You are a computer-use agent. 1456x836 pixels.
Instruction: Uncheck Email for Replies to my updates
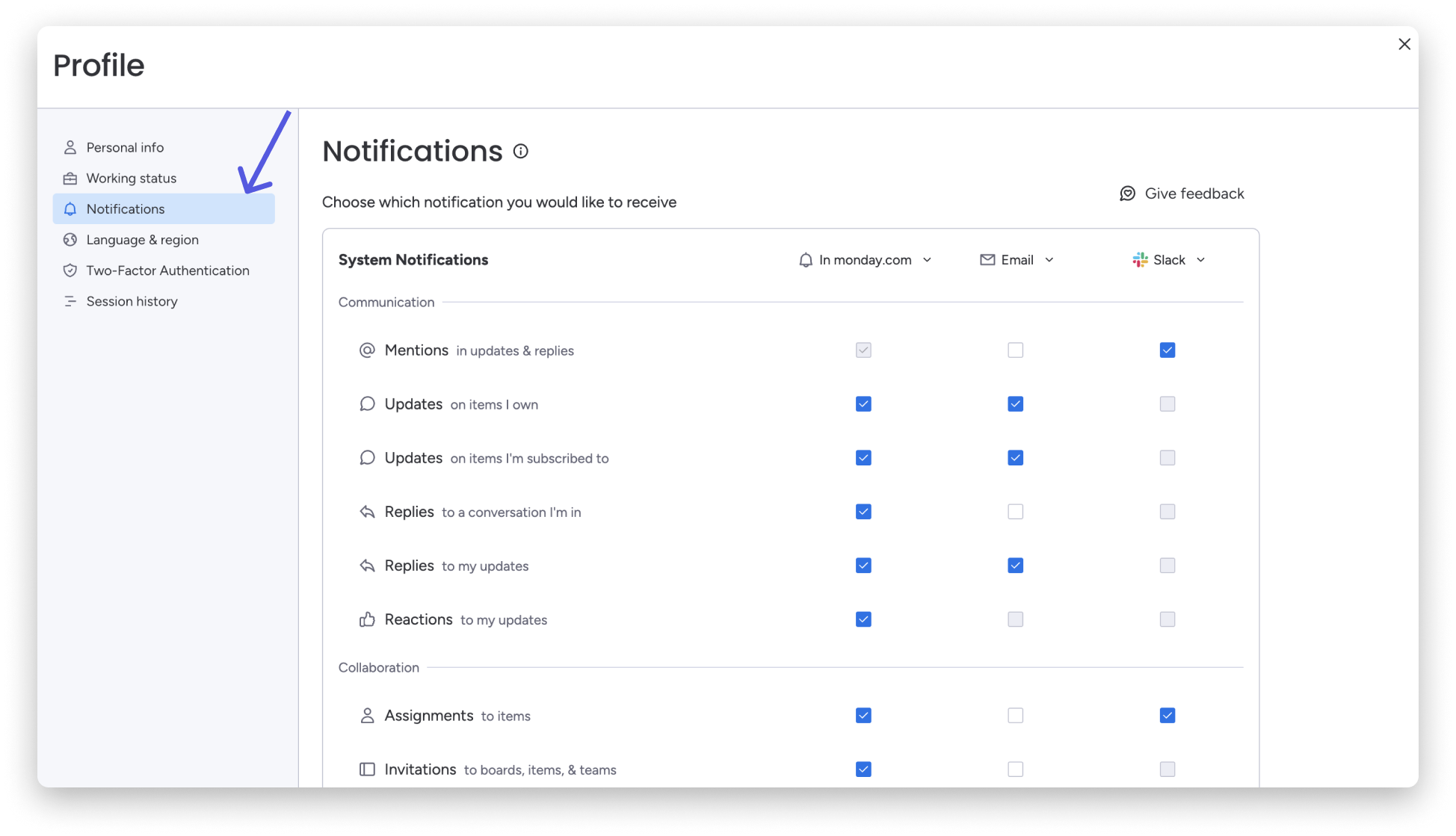[x=1015, y=566]
